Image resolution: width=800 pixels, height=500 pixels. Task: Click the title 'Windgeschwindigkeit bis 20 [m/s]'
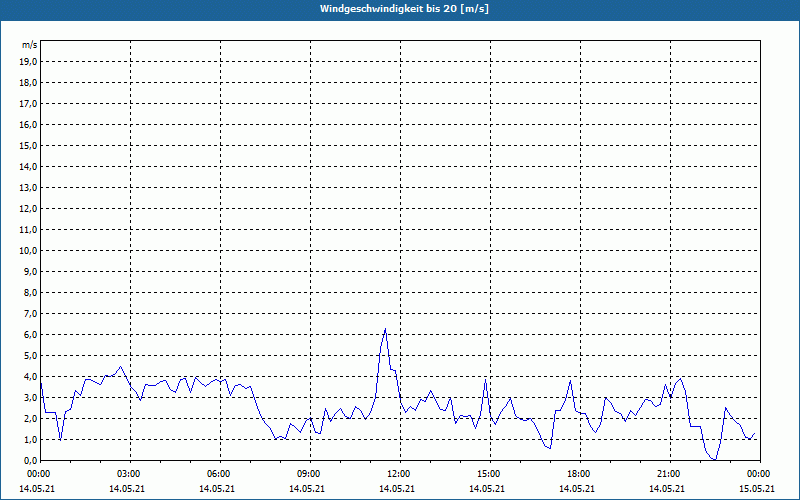coord(404,9)
